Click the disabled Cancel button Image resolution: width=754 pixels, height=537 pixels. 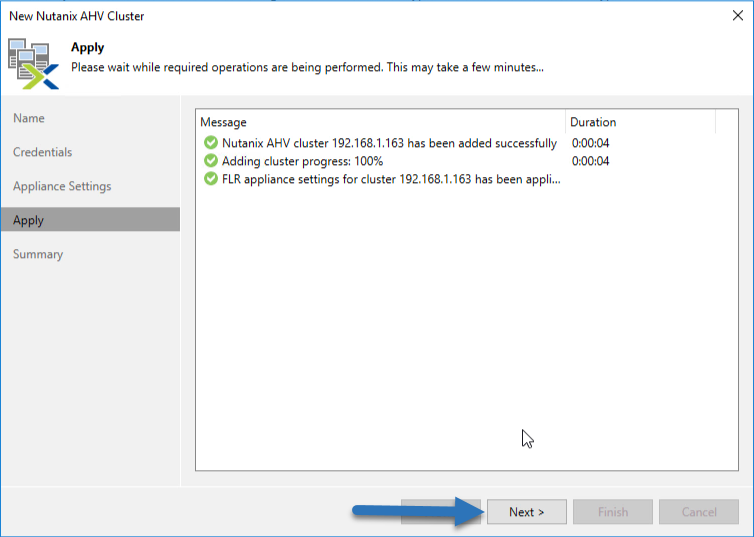click(x=699, y=512)
